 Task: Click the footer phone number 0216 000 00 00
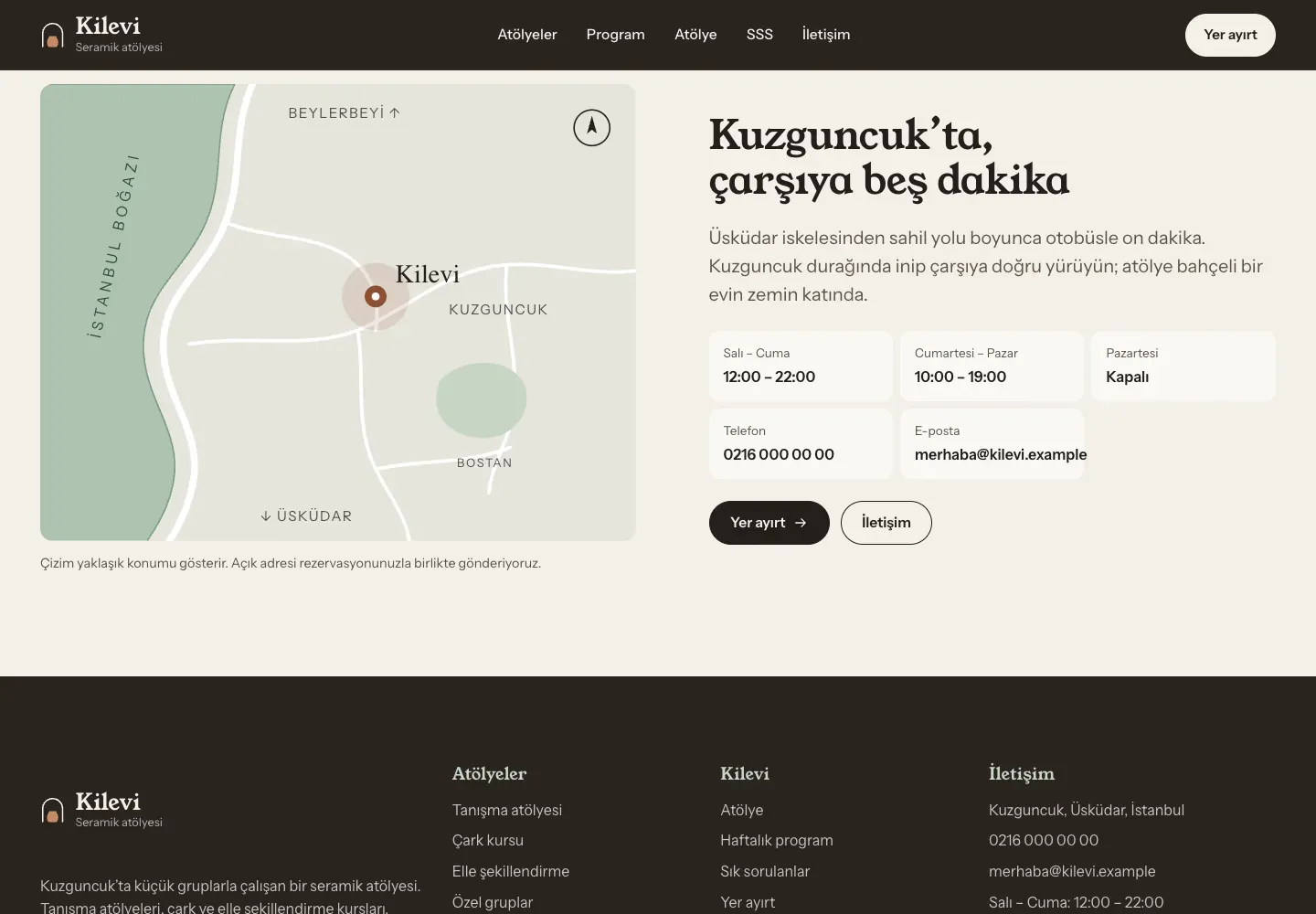tap(1044, 840)
